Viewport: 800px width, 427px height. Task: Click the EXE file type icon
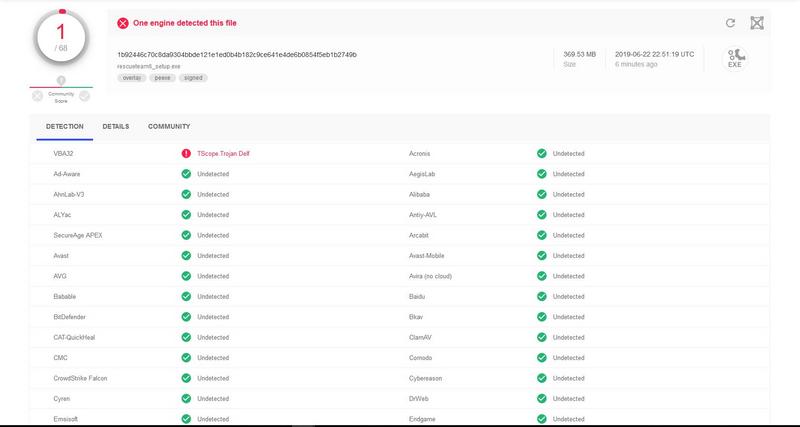[x=735, y=59]
